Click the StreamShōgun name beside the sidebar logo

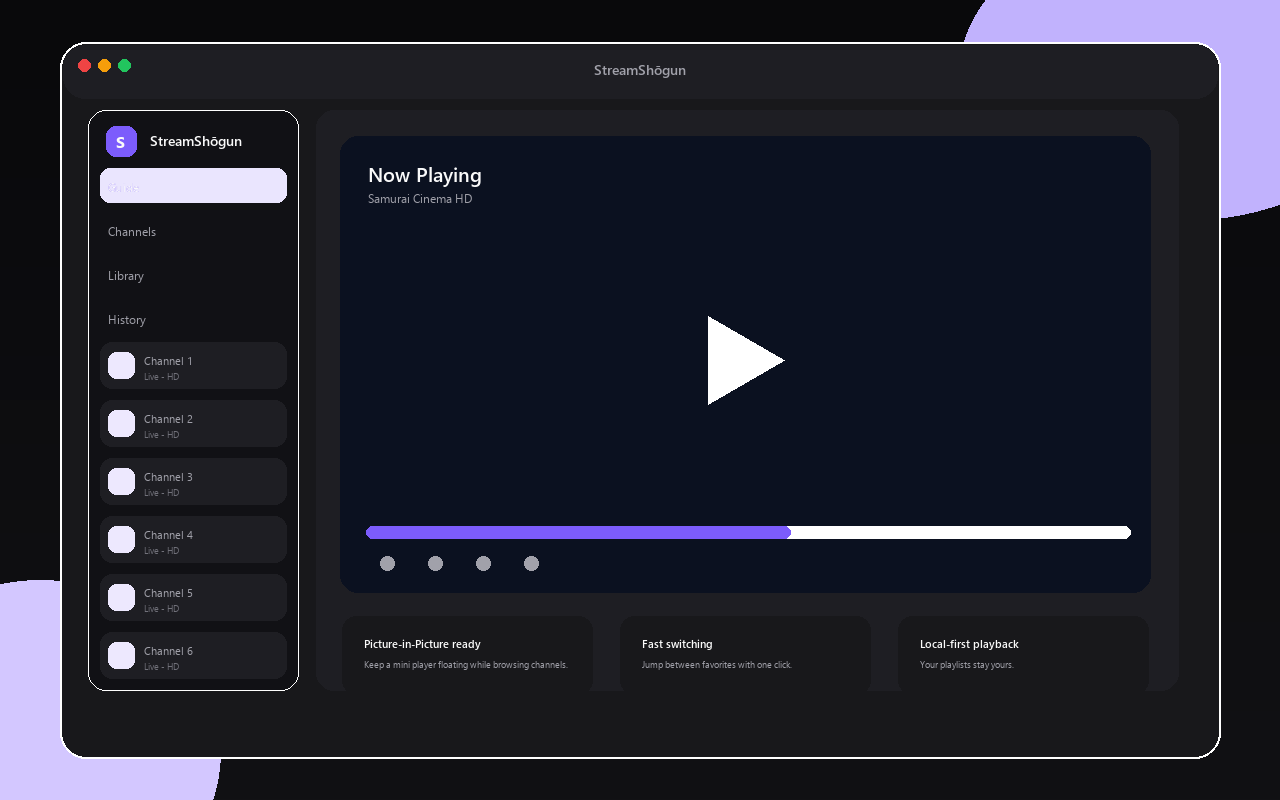pyautogui.click(x=196, y=142)
